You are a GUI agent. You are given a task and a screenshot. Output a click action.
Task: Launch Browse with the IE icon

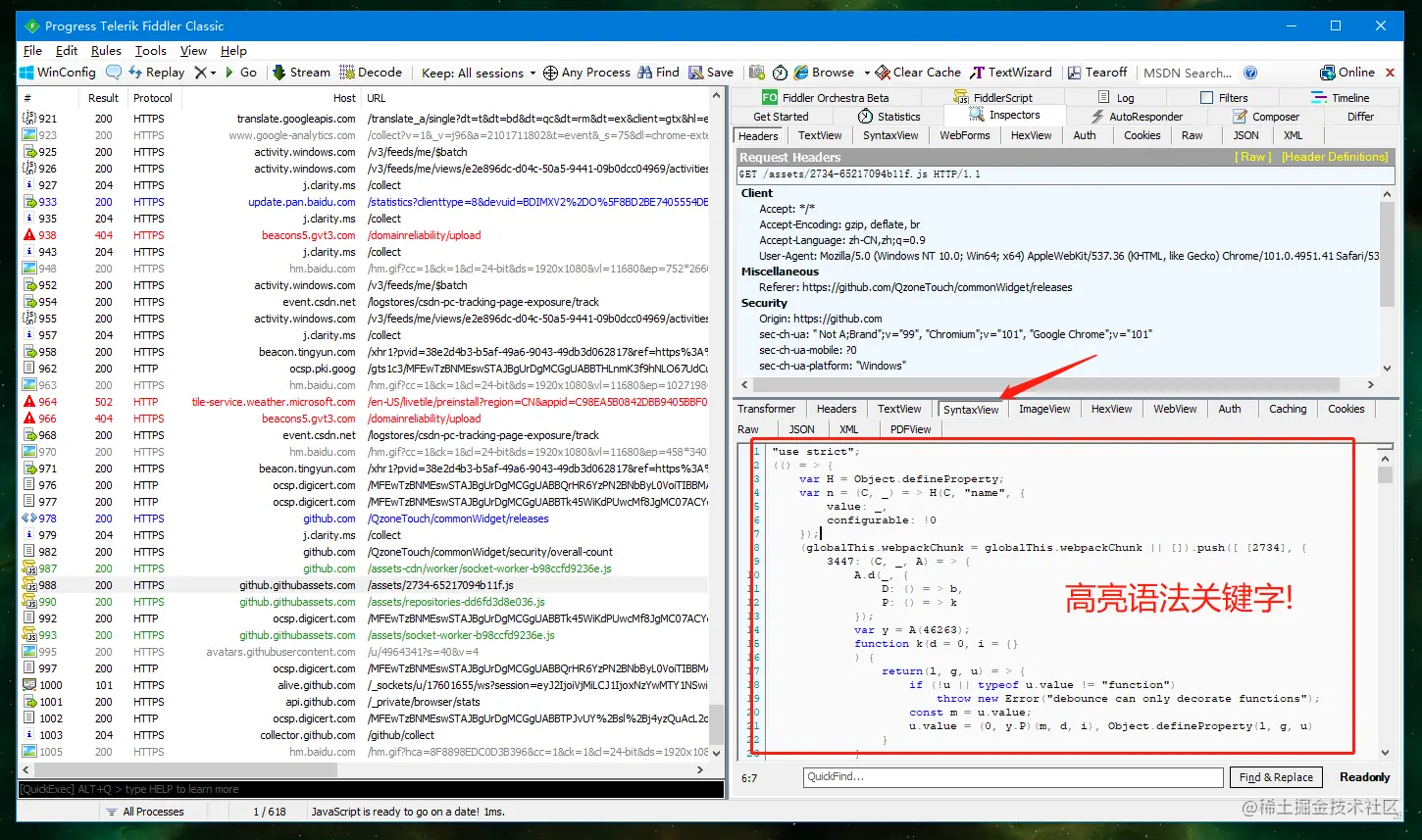824,73
